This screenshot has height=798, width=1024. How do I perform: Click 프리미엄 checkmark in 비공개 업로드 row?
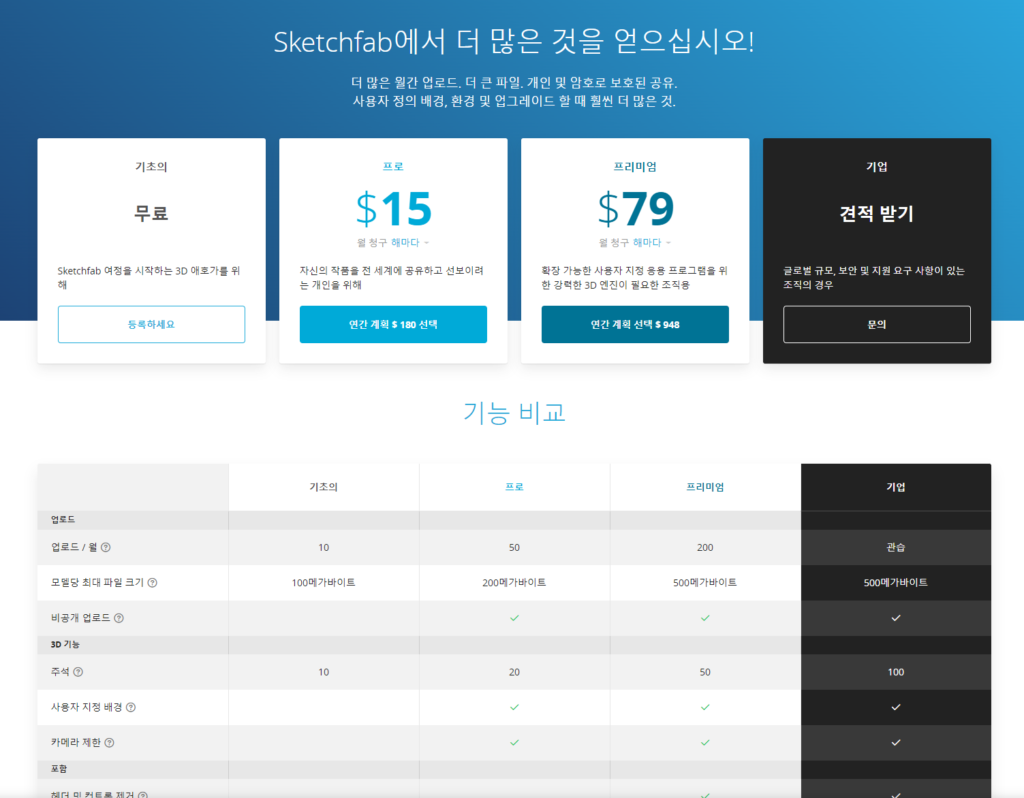pos(705,618)
